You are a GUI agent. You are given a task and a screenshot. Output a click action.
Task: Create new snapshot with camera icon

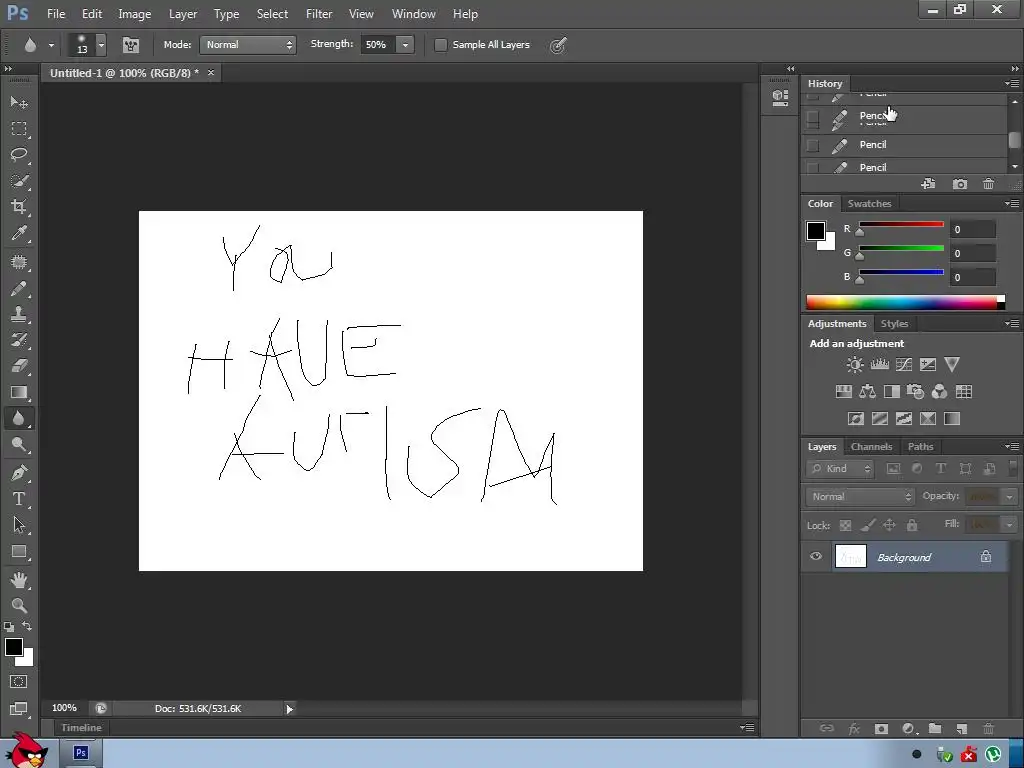[959, 184]
